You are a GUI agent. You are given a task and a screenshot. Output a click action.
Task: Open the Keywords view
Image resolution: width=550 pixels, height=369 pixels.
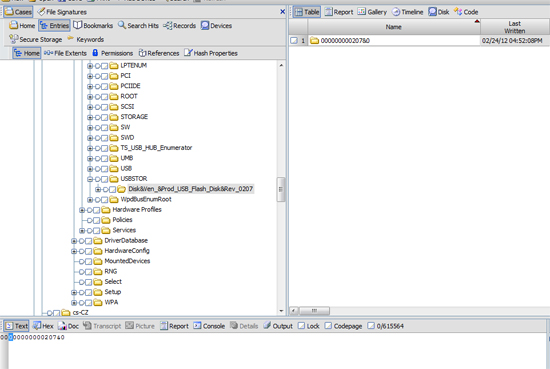[86, 39]
